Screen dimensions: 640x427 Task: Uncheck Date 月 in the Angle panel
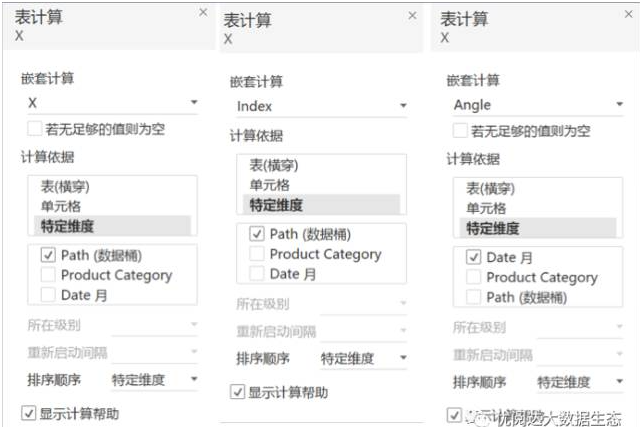tap(474, 257)
